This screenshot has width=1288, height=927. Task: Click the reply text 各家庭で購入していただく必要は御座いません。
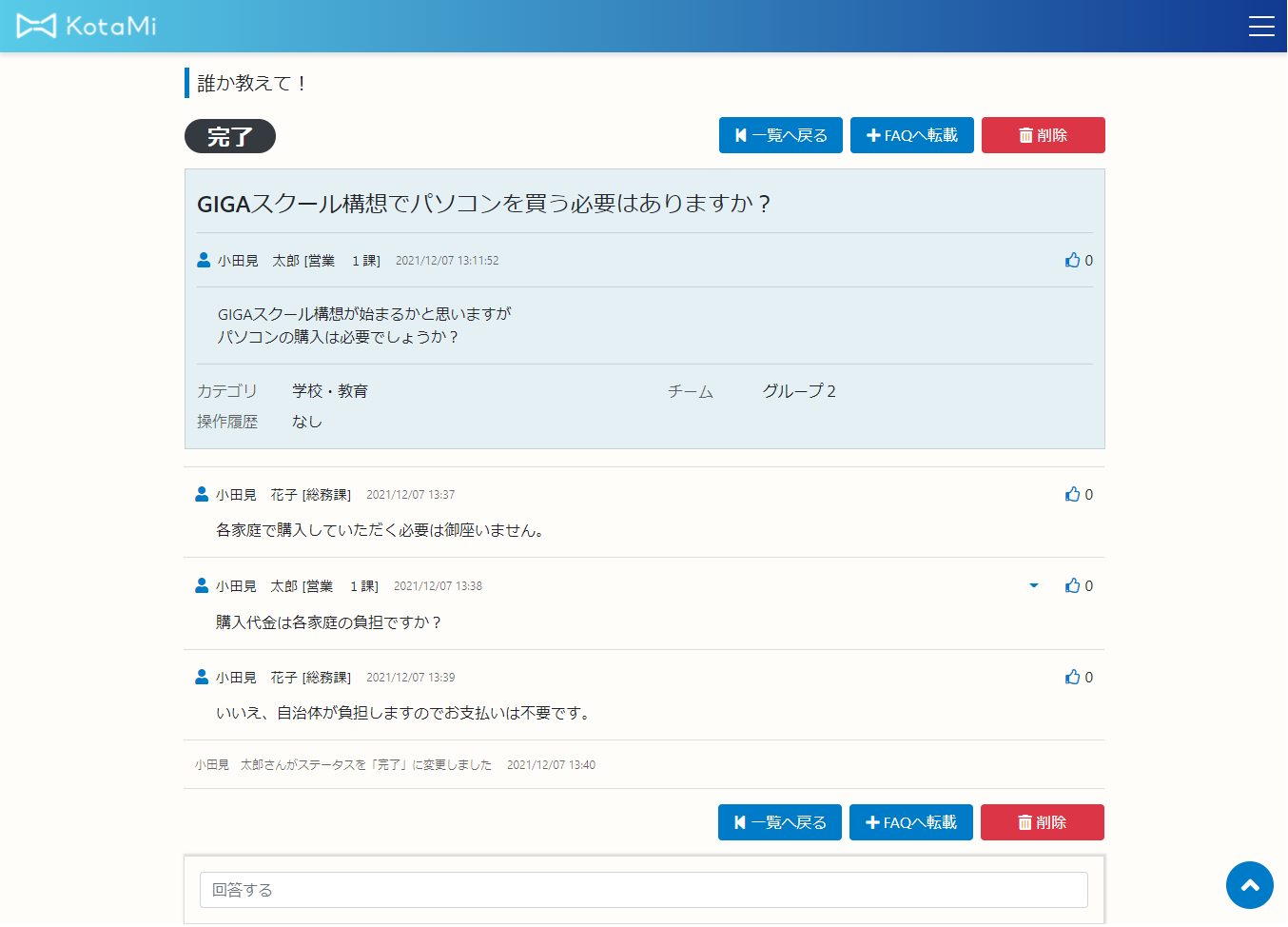pos(383,530)
